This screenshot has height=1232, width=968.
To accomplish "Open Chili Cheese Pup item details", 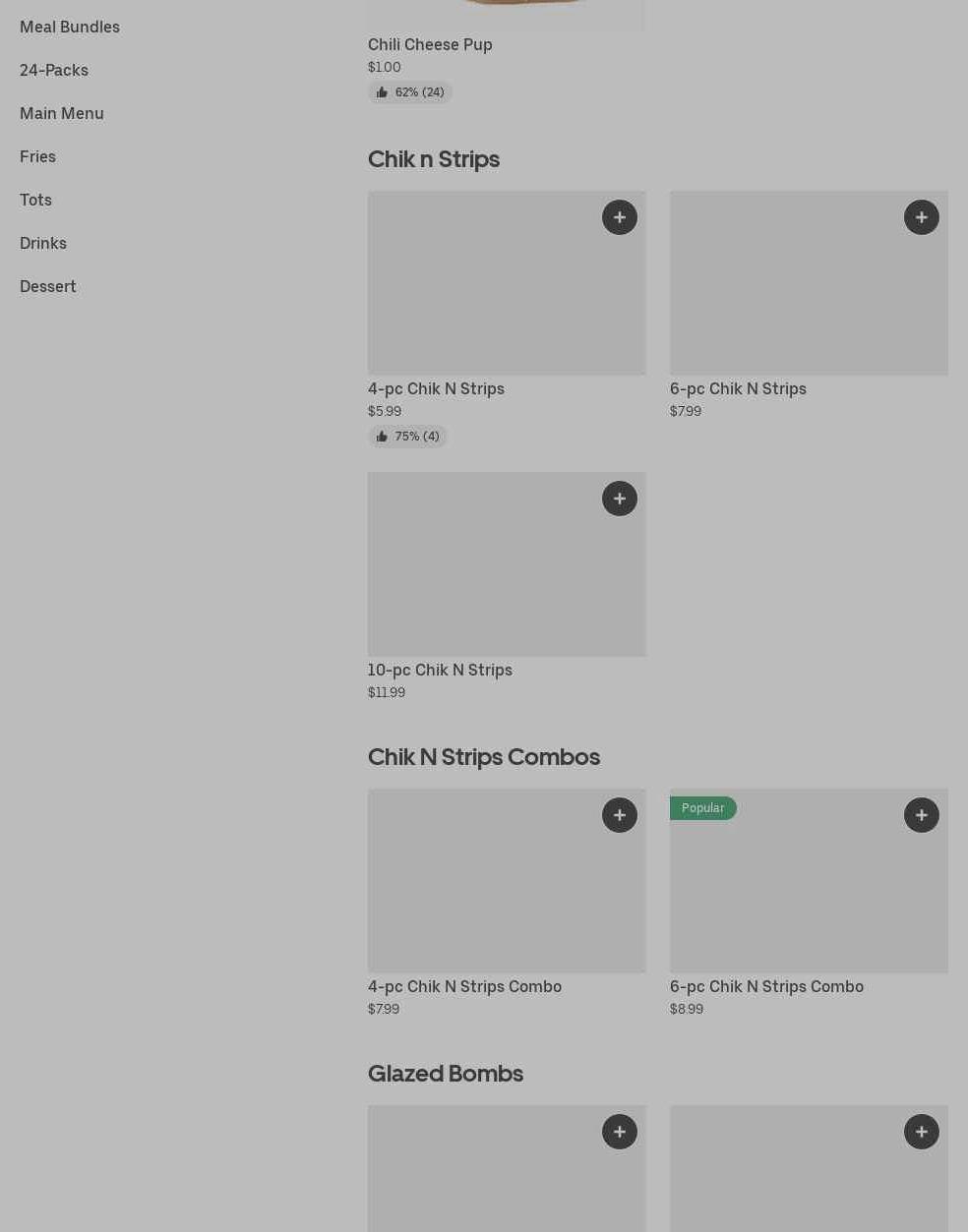I will tap(430, 44).
